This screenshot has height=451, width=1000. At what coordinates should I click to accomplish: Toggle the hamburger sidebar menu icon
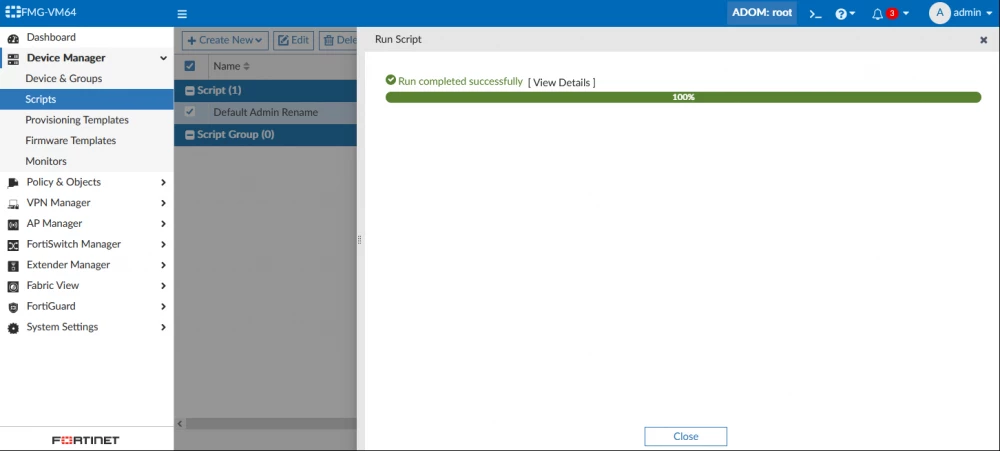pyautogui.click(x=182, y=14)
